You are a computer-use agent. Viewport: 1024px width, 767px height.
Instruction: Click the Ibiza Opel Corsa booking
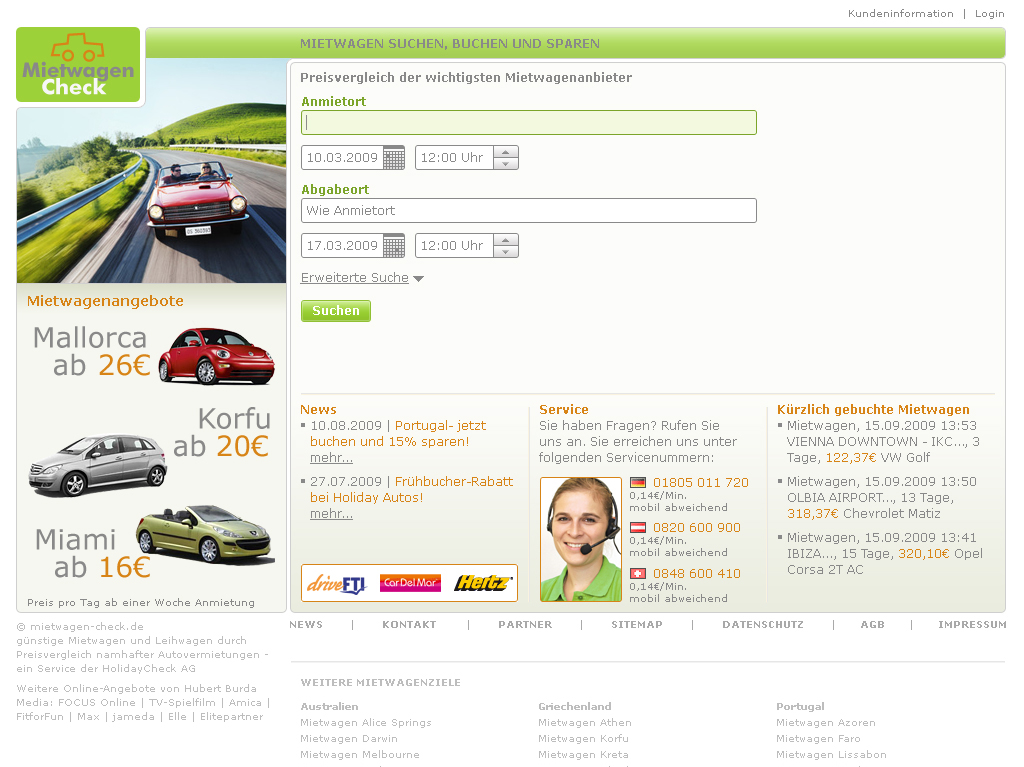885,553
